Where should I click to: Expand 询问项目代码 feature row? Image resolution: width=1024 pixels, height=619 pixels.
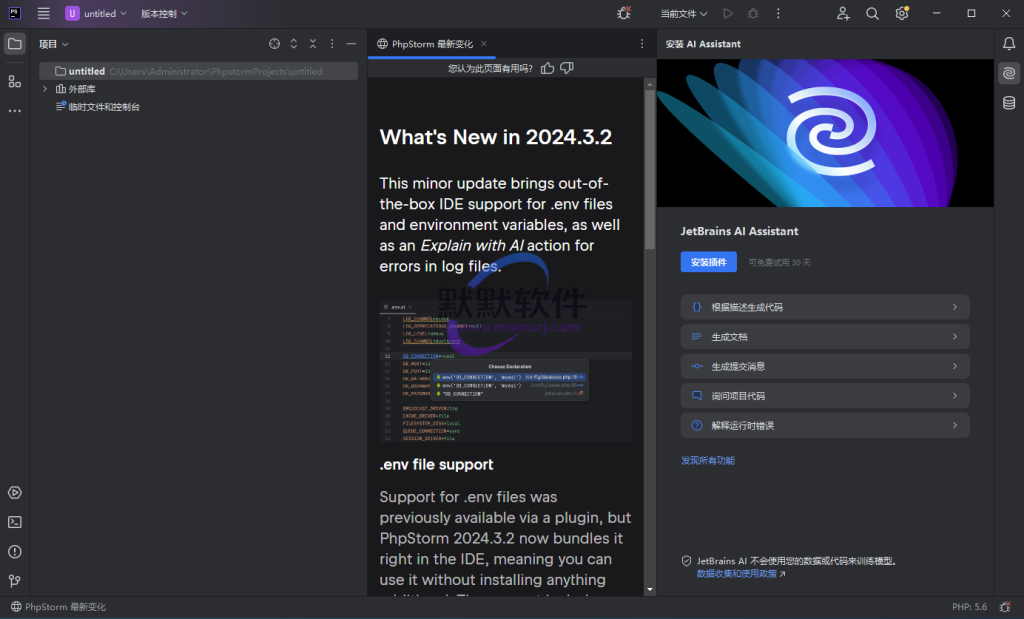point(825,396)
